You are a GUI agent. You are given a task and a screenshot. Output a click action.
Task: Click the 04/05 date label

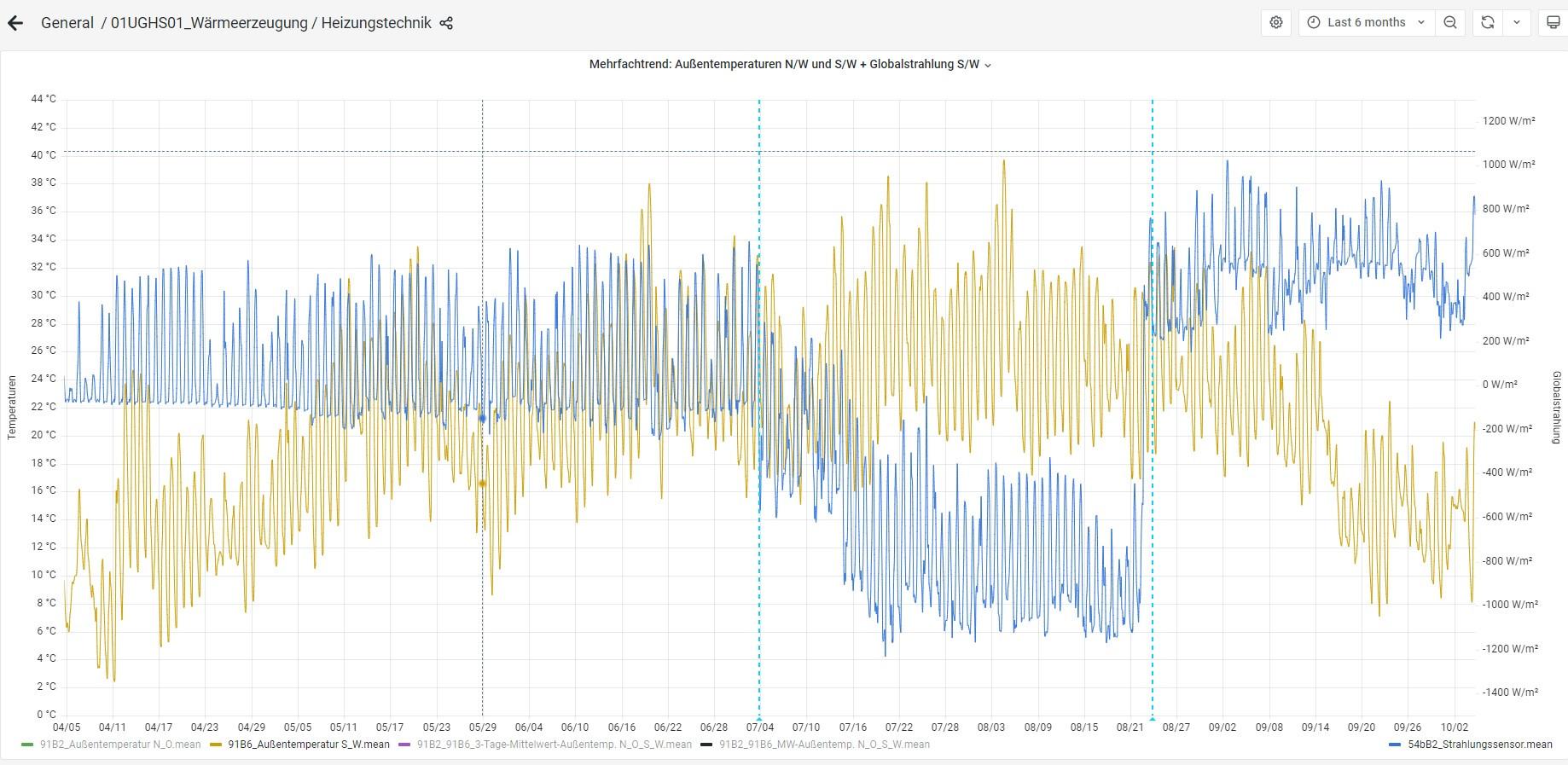67,727
